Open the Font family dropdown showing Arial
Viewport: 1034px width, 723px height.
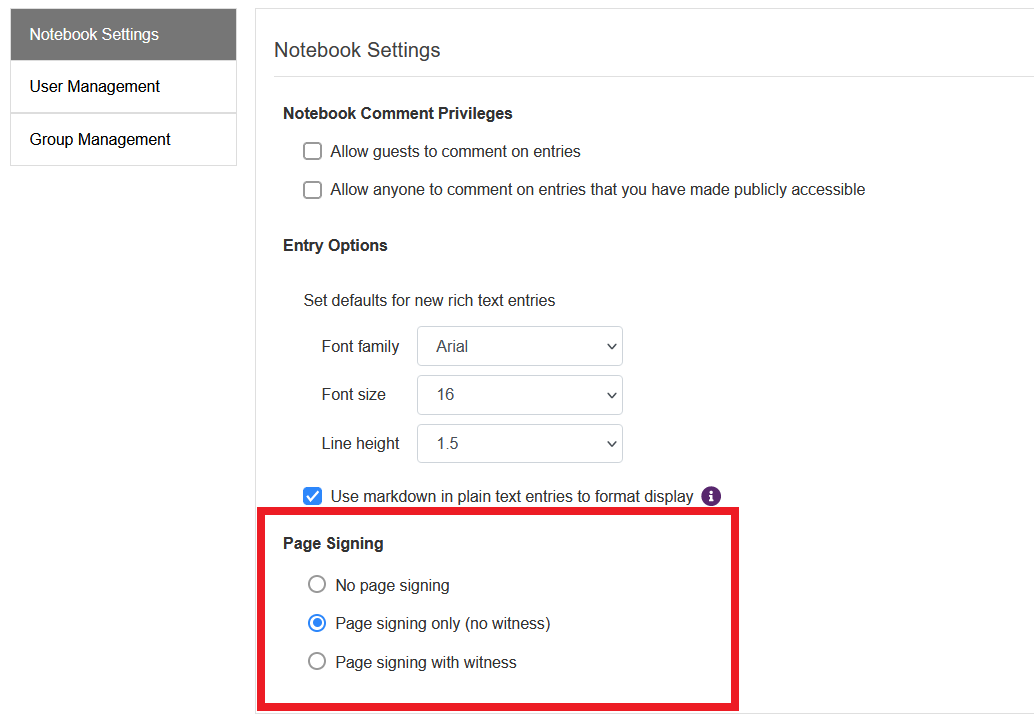(x=519, y=347)
